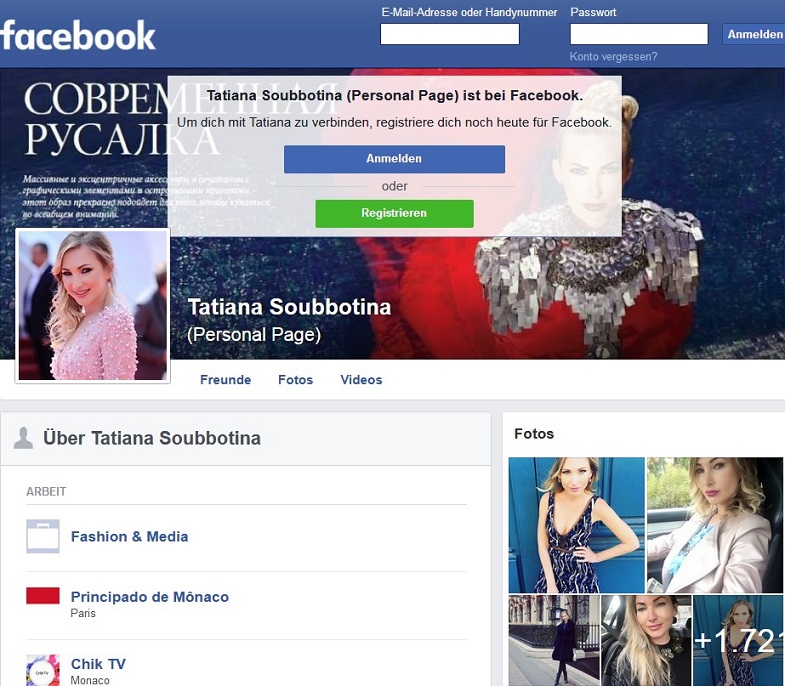Click the person icon beside Über Tatiana Soubbotina

tap(23, 438)
